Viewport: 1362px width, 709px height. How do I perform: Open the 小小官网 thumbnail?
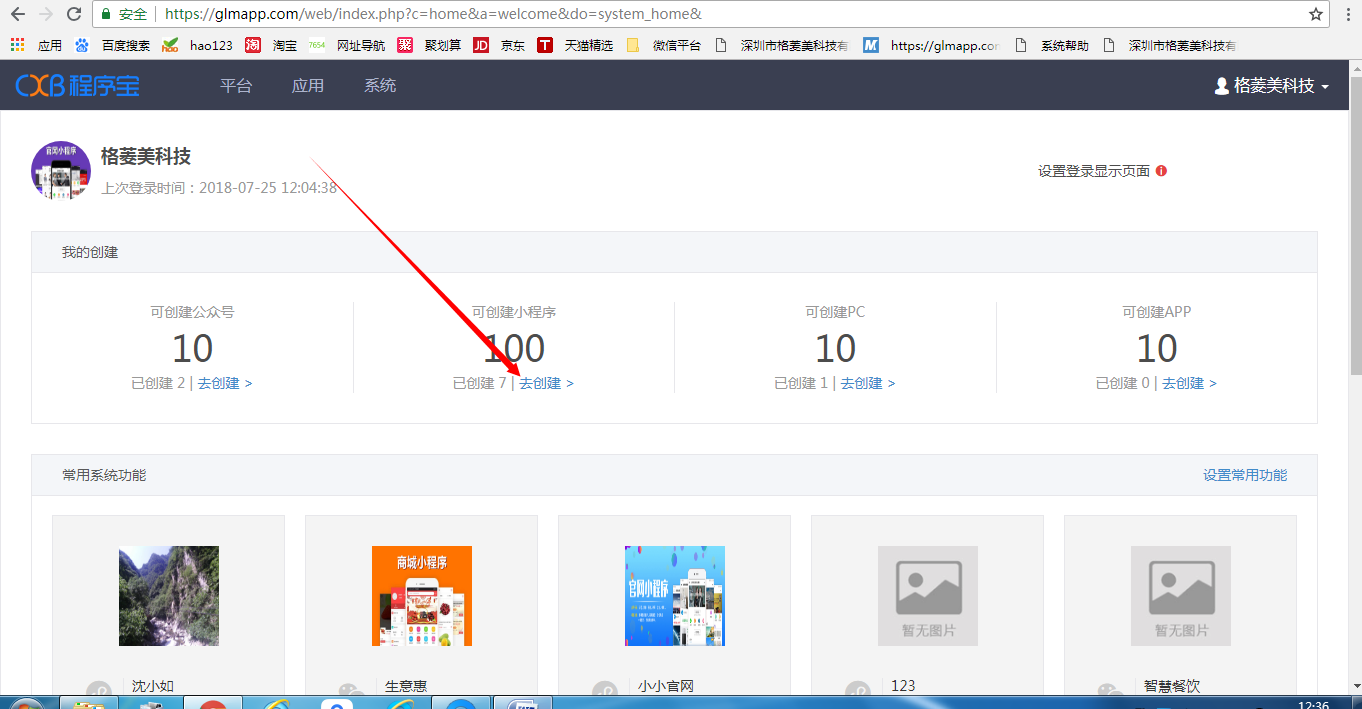coord(675,596)
